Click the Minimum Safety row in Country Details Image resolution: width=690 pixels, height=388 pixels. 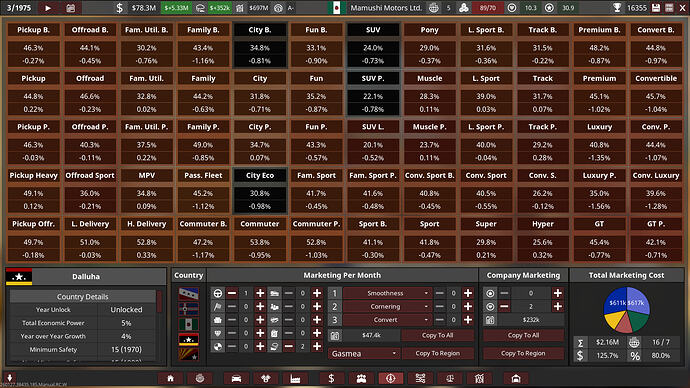pos(83,350)
